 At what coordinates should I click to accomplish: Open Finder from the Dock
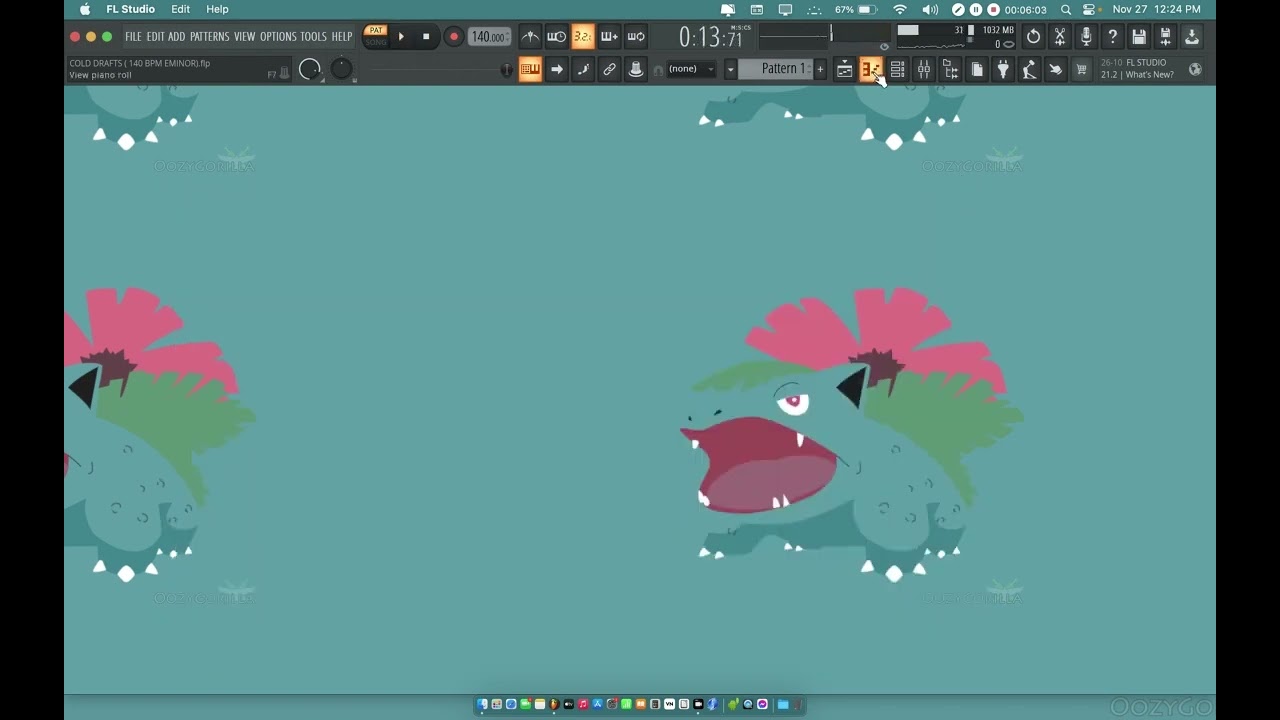pos(482,705)
